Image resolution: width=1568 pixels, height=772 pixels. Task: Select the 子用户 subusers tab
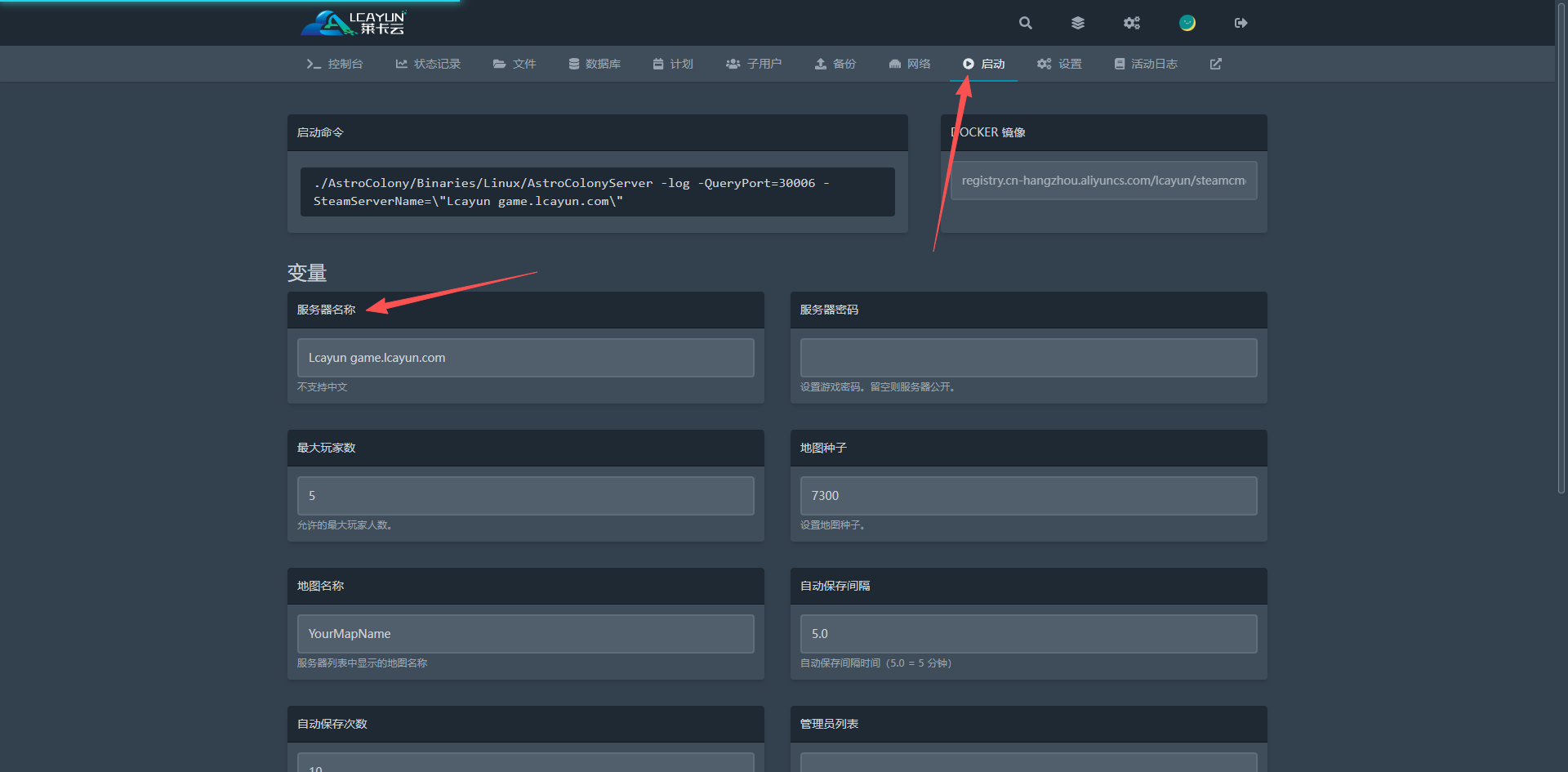(x=754, y=64)
